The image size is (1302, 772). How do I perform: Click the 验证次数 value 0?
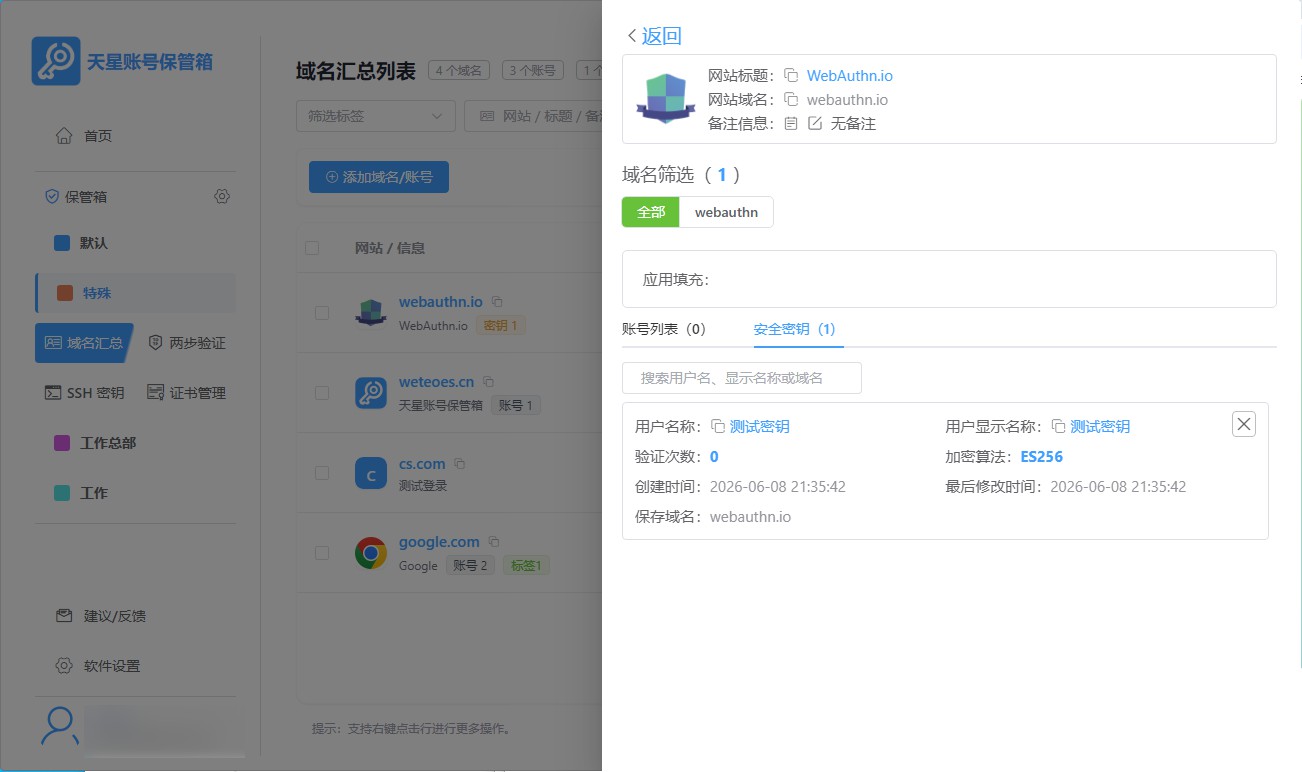[714, 457]
